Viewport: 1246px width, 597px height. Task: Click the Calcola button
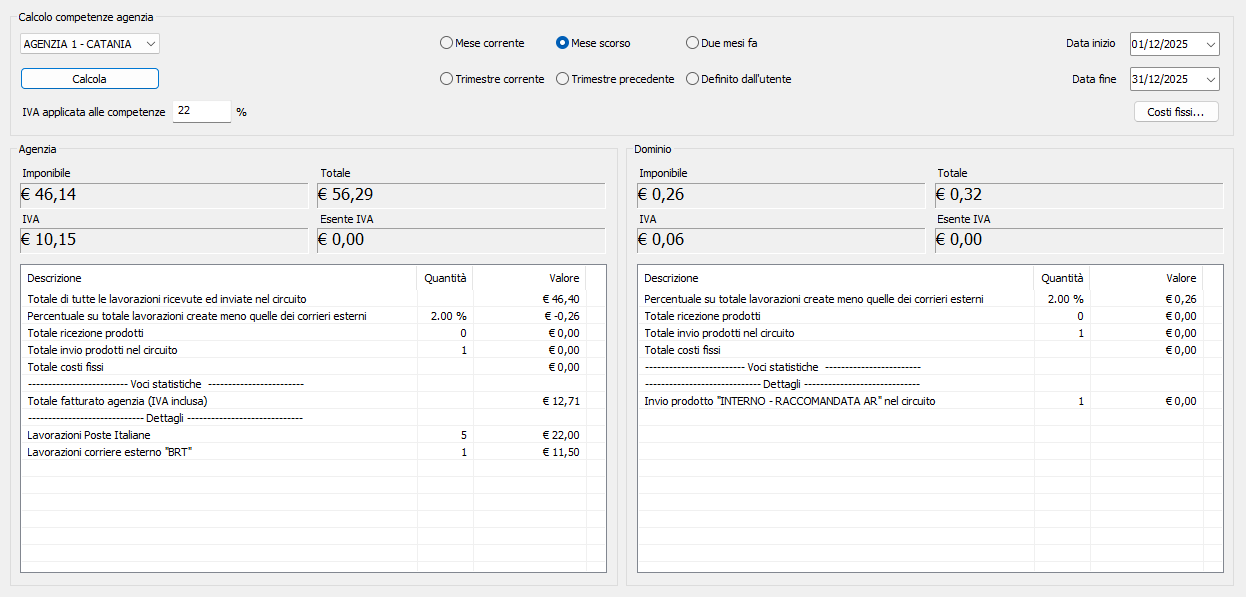pyautogui.click(x=90, y=78)
